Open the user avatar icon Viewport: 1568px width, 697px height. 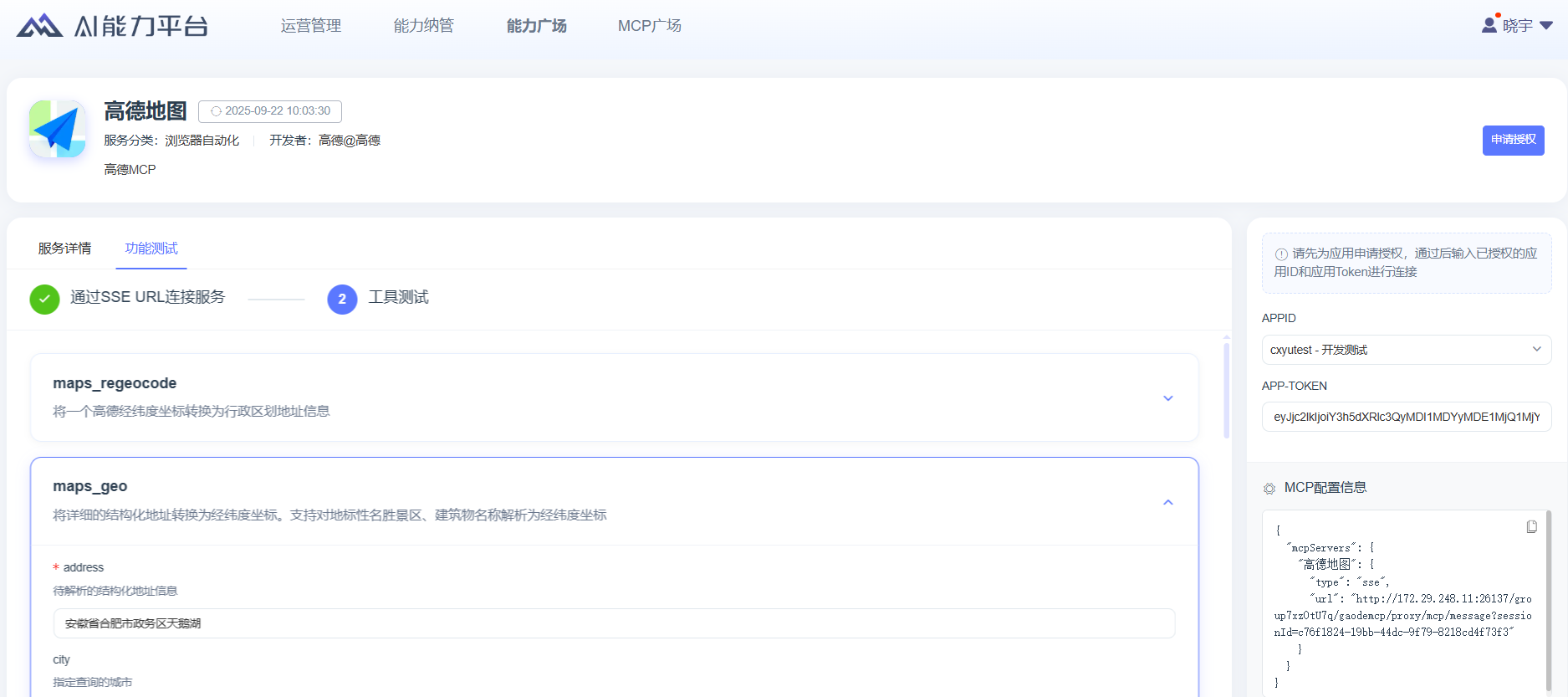(1489, 25)
